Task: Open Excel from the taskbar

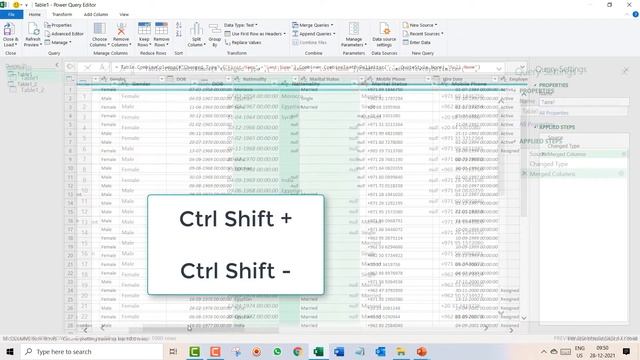Action: [318, 351]
